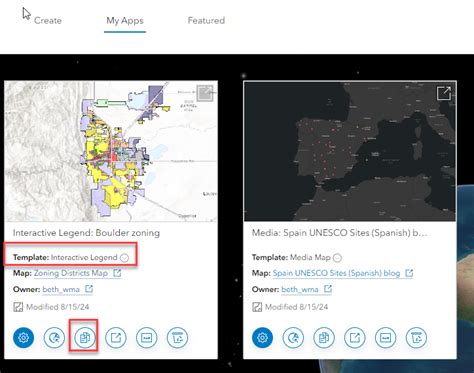Open the Spain UNESCO Sites (Spanish) blog map link
This screenshot has width=474, height=373.
coord(336,273)
